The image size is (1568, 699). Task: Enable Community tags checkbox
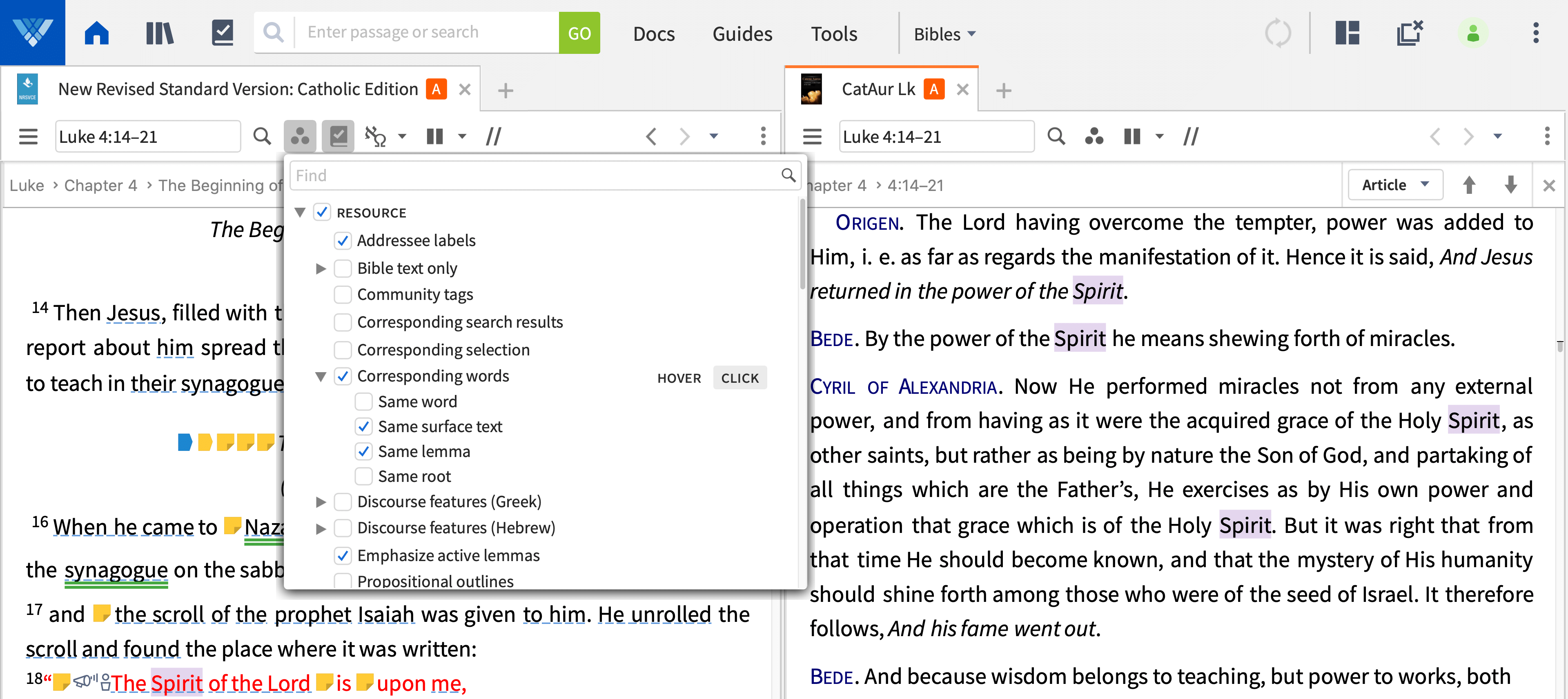(x=343, y=295)
